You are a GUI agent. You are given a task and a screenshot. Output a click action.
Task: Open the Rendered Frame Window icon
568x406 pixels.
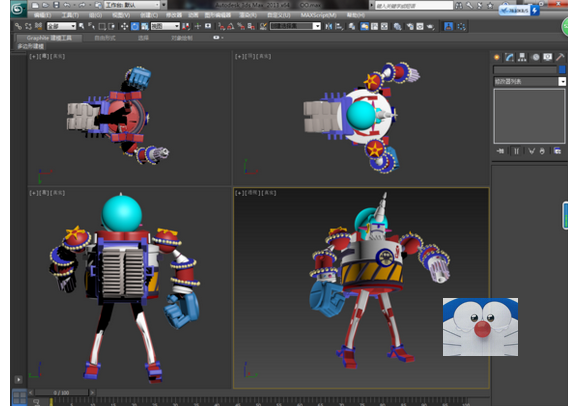click(420, 26)
